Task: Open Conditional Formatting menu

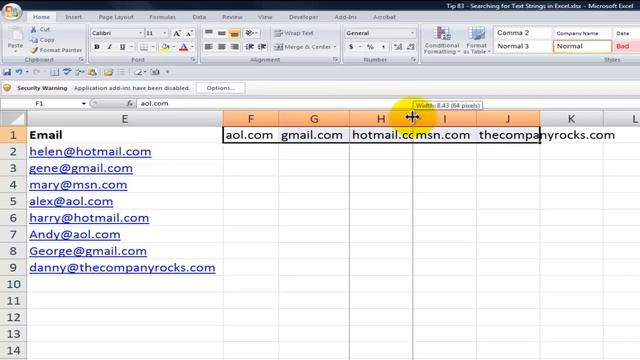Action: click(x=442, y=40)
